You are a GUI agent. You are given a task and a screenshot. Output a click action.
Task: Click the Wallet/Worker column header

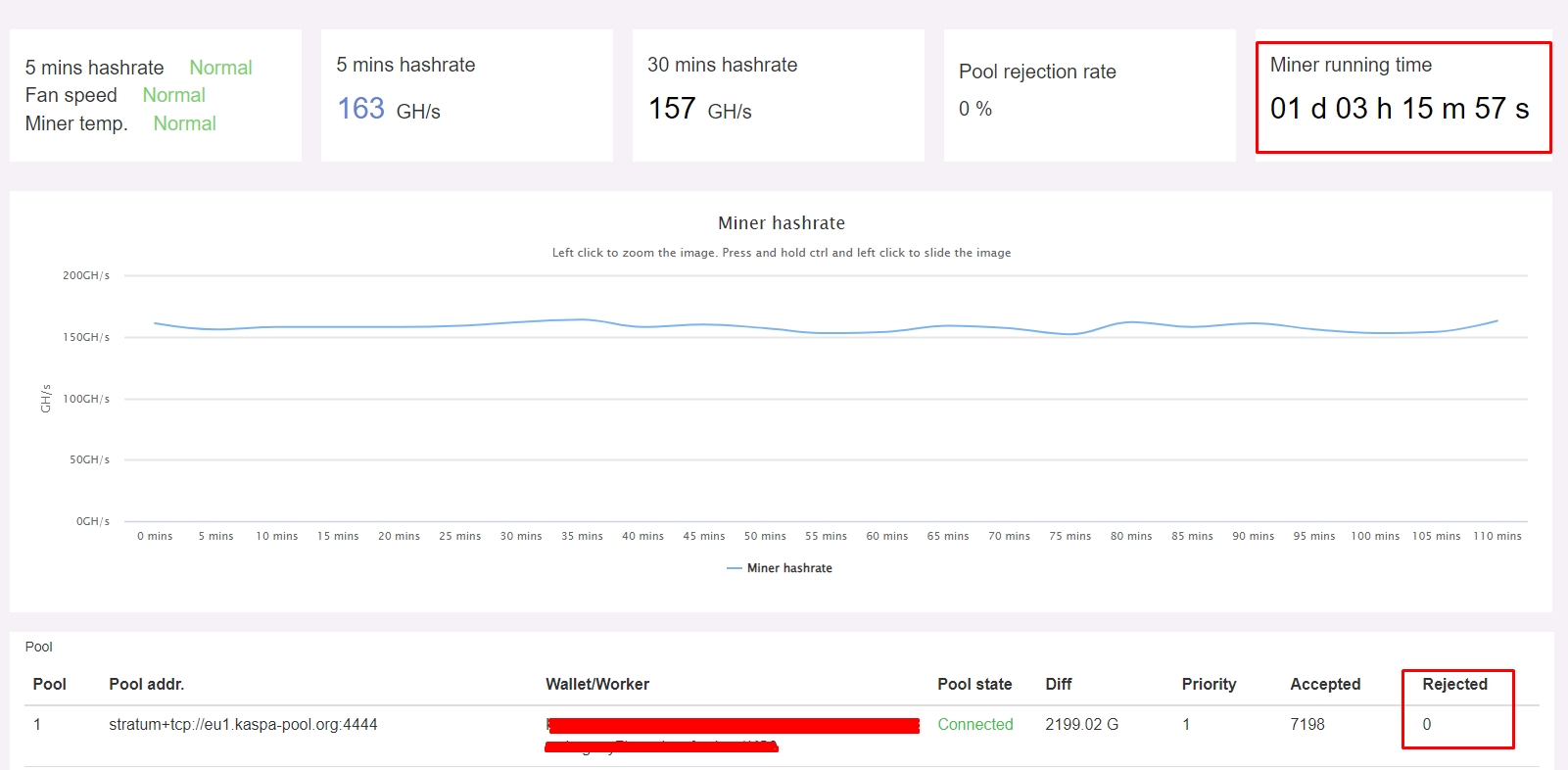point(596,684)
